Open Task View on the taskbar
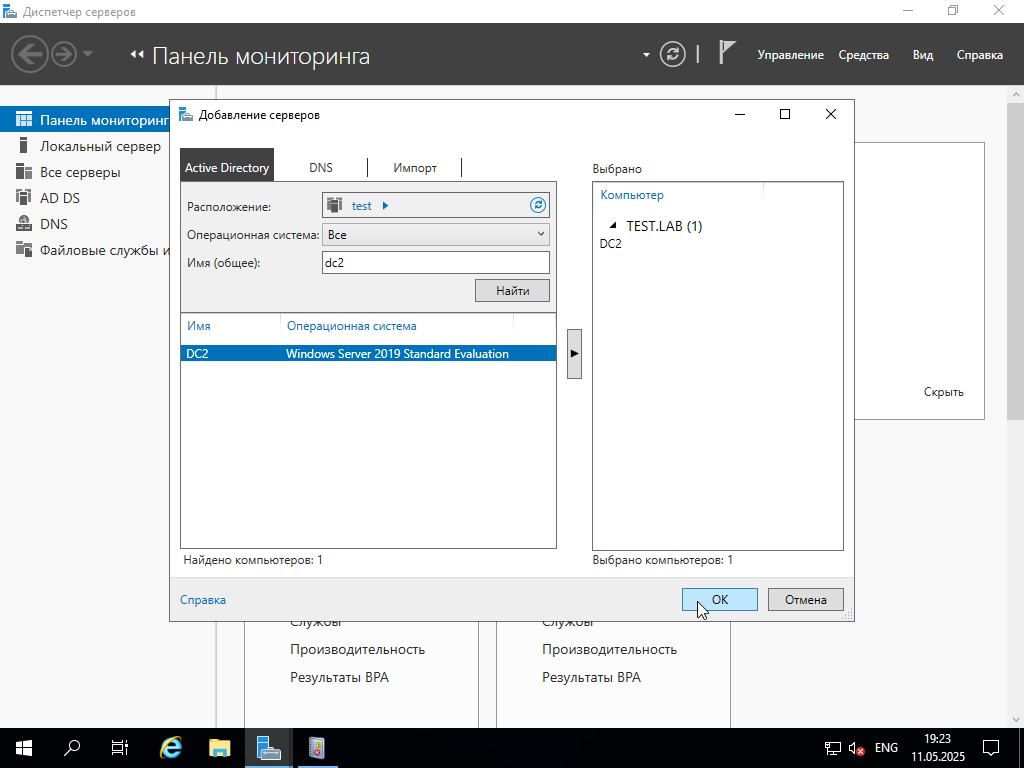This screenshot has height=768, width=1024. coord(120,748)
